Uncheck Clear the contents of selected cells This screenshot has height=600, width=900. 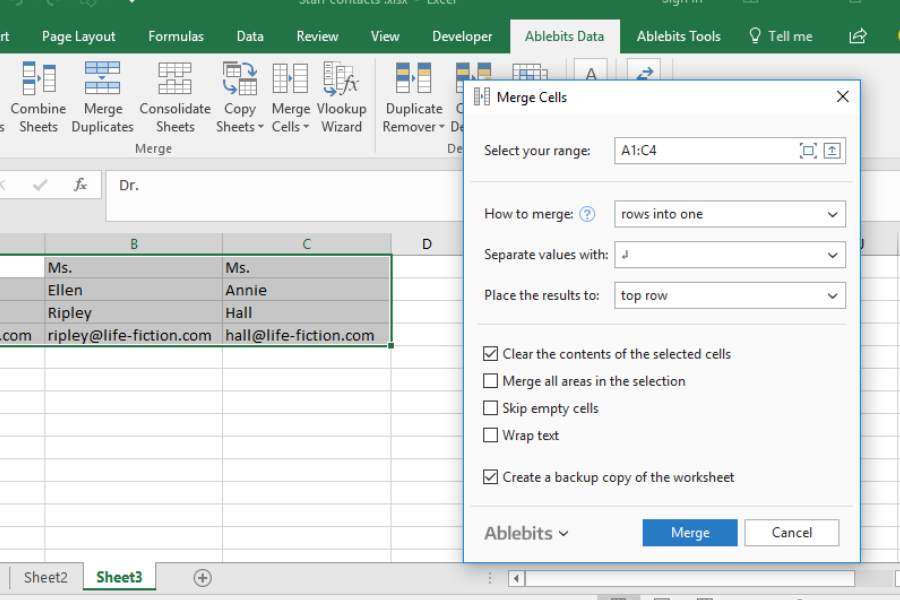point(491,354)
